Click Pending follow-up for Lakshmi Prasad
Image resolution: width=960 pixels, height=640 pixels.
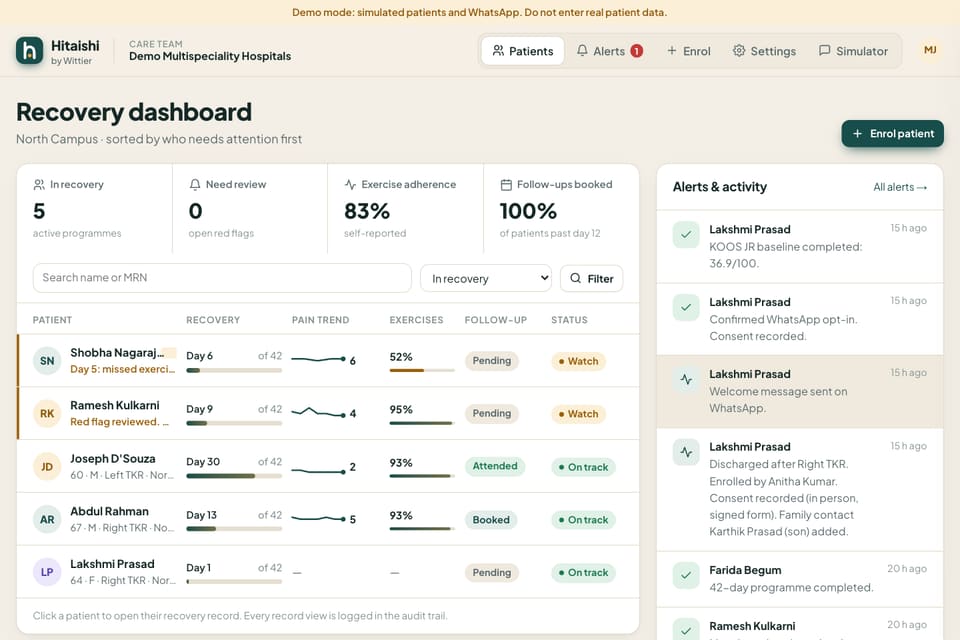pyautogui.click(x=492, y=573)
